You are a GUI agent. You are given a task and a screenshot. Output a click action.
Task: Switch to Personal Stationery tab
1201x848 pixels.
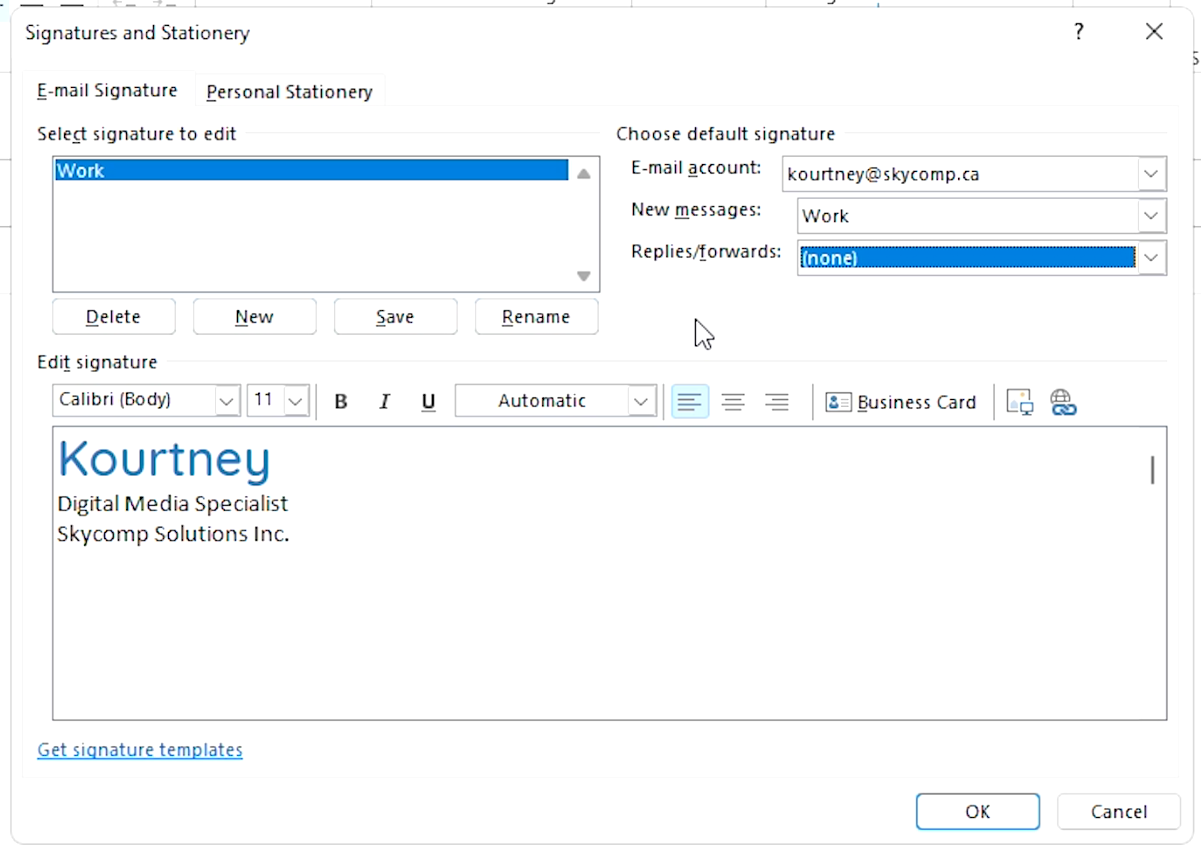click(289, 91)
